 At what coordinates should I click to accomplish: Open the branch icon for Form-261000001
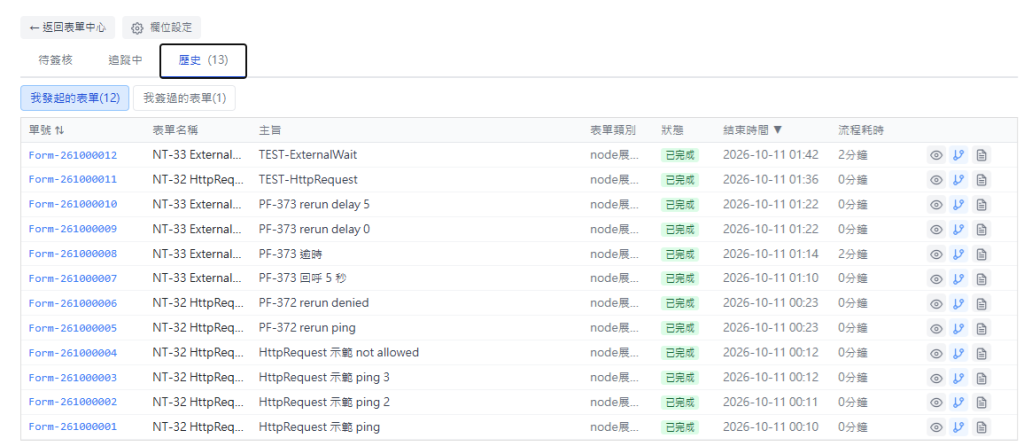pos(959,427)
